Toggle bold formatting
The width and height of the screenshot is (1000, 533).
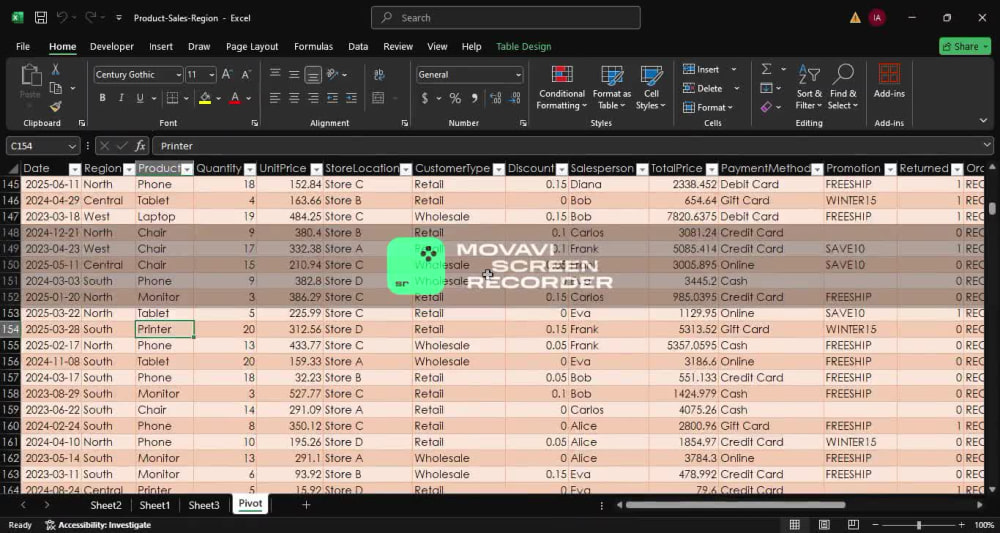tap(102, 98)
